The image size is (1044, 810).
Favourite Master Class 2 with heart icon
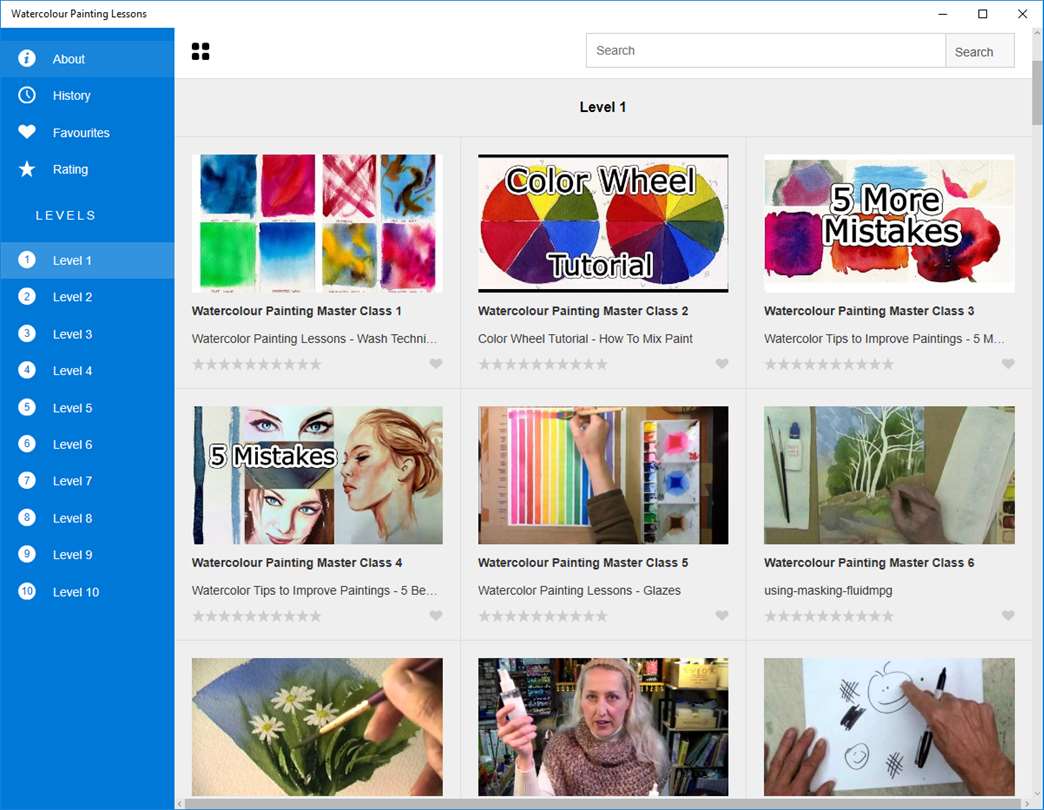click(x=722, y=363)
